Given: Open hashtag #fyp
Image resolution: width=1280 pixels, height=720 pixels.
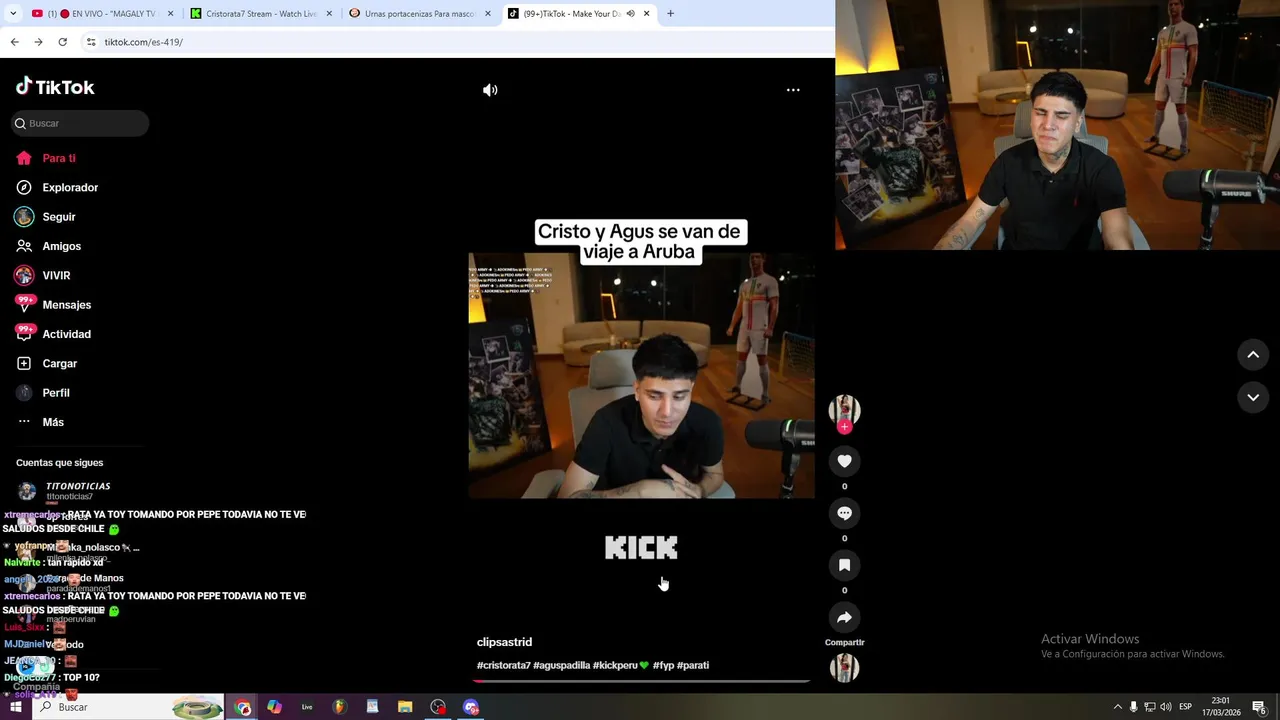Looking at the screenshot, I should click(663, 665).
